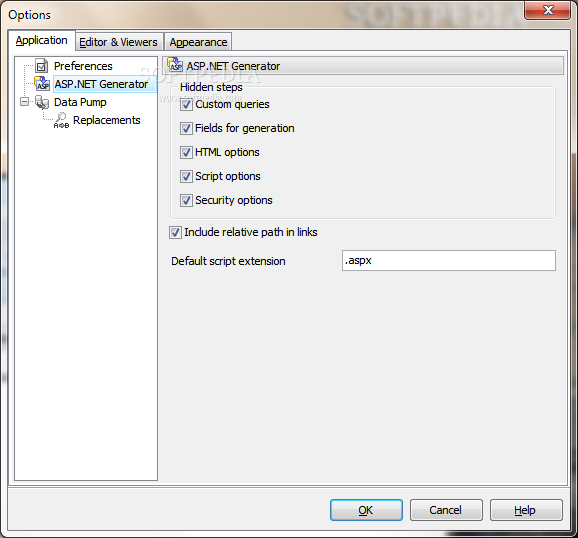This screenshot has height=538, width=578.
Task: Click the Default script extension label
Action: pos(228,261)
